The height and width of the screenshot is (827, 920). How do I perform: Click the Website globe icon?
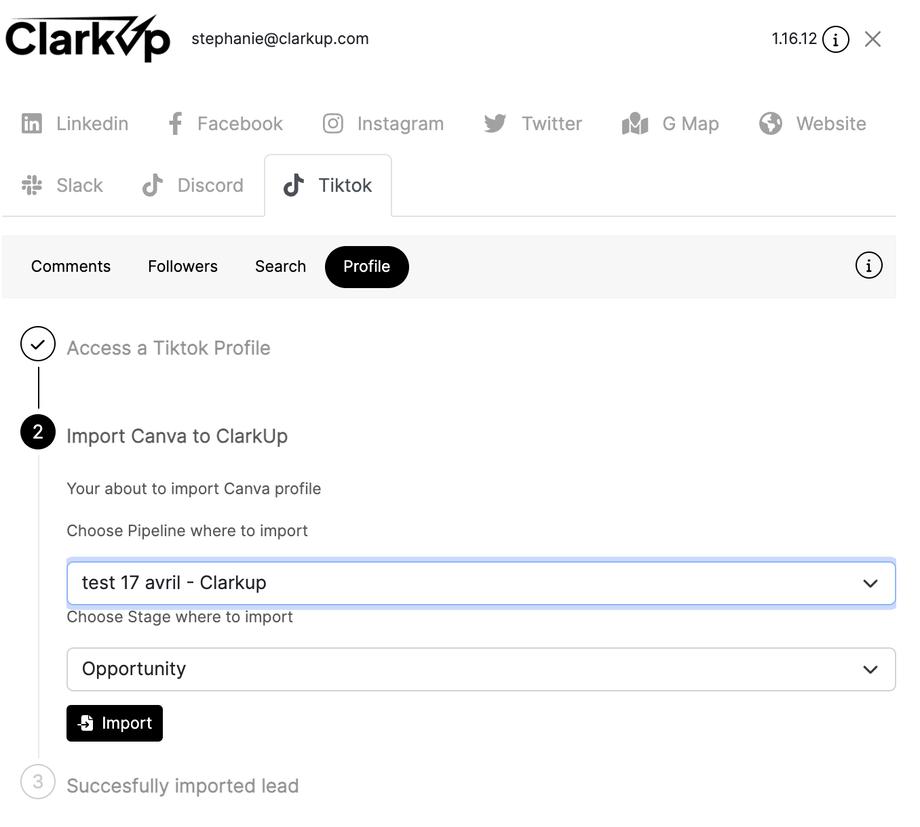tap(770, 124)
